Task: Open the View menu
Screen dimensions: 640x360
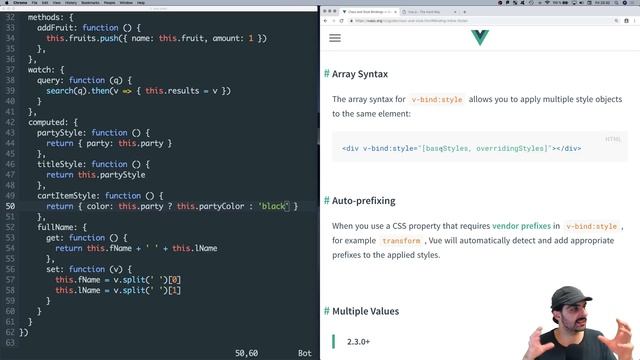Action: pyautogui.click(x=57, y=2)
